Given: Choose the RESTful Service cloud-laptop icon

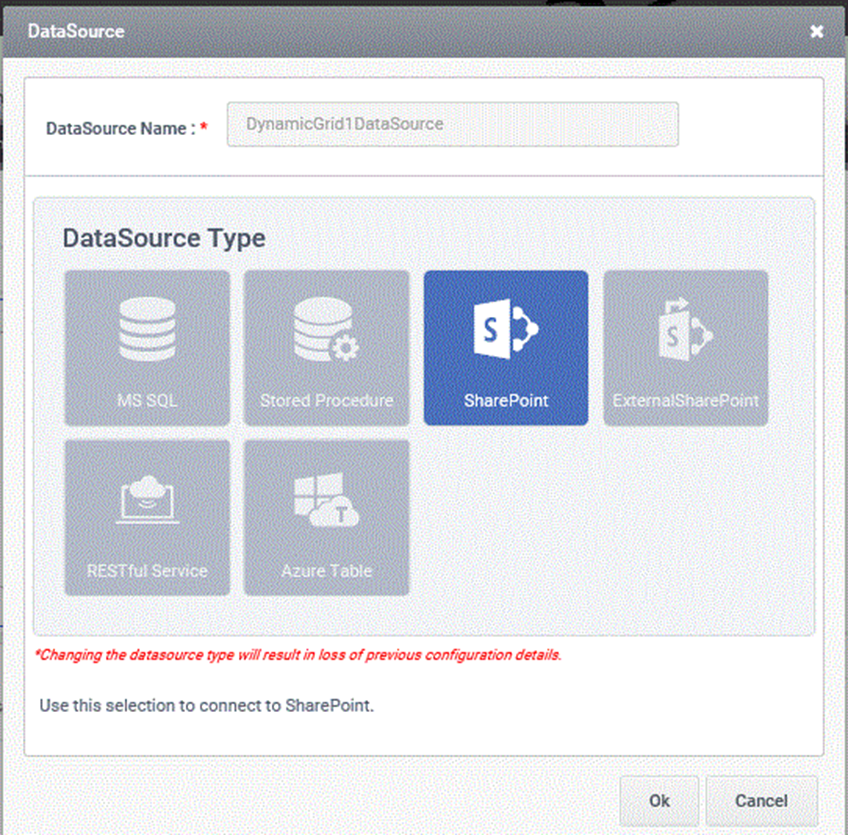Looking at the screenshot, I should (x=147, y=499).
